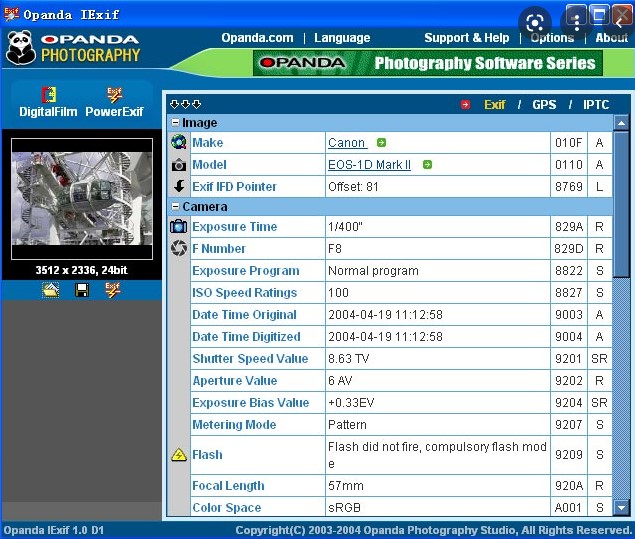Click the save floppy disk icon
Image resolution: width=635 pixels, height=539 pixels.
(x=82, y=290)
